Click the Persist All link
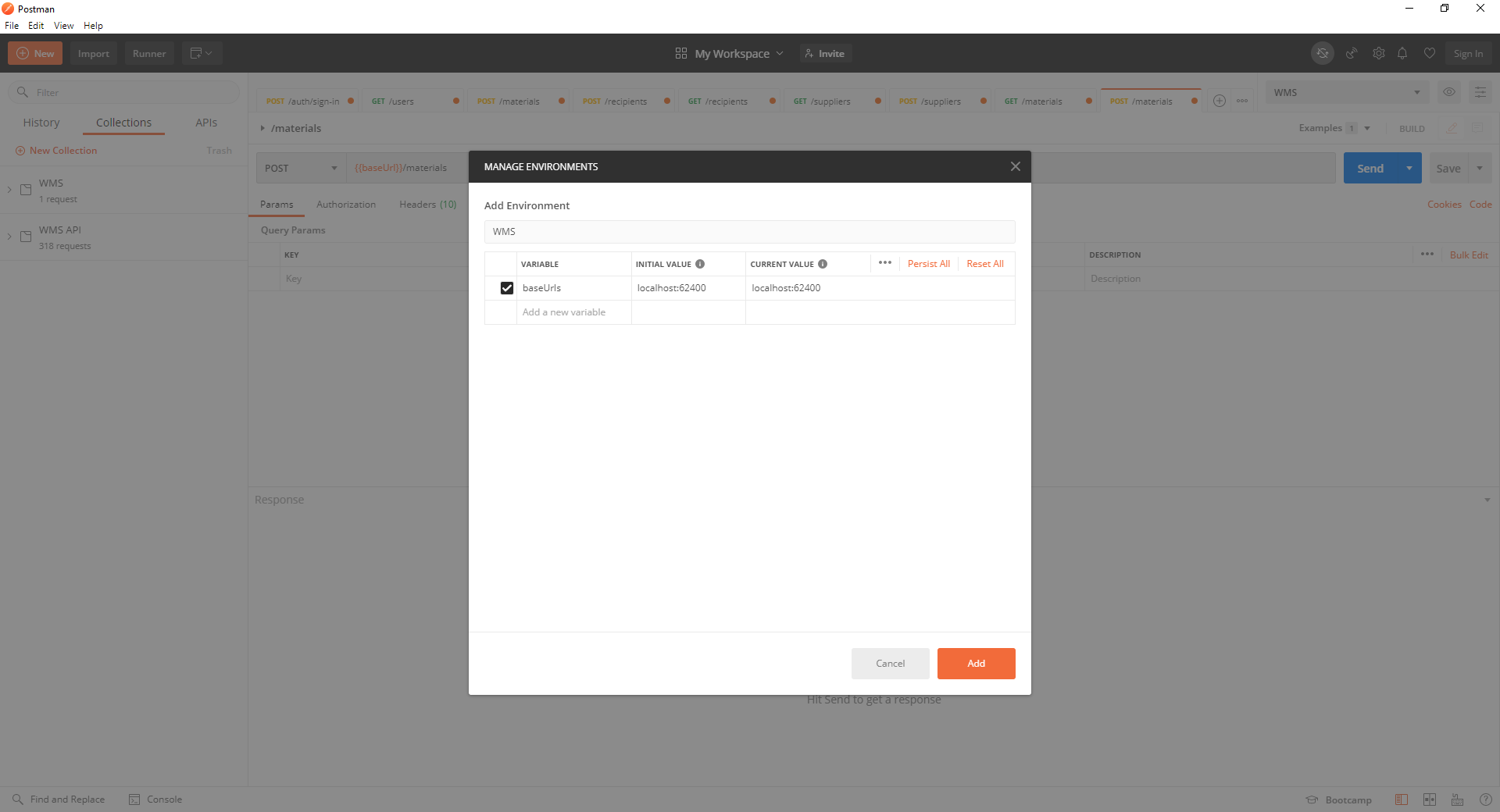 (x=929, y=264)
